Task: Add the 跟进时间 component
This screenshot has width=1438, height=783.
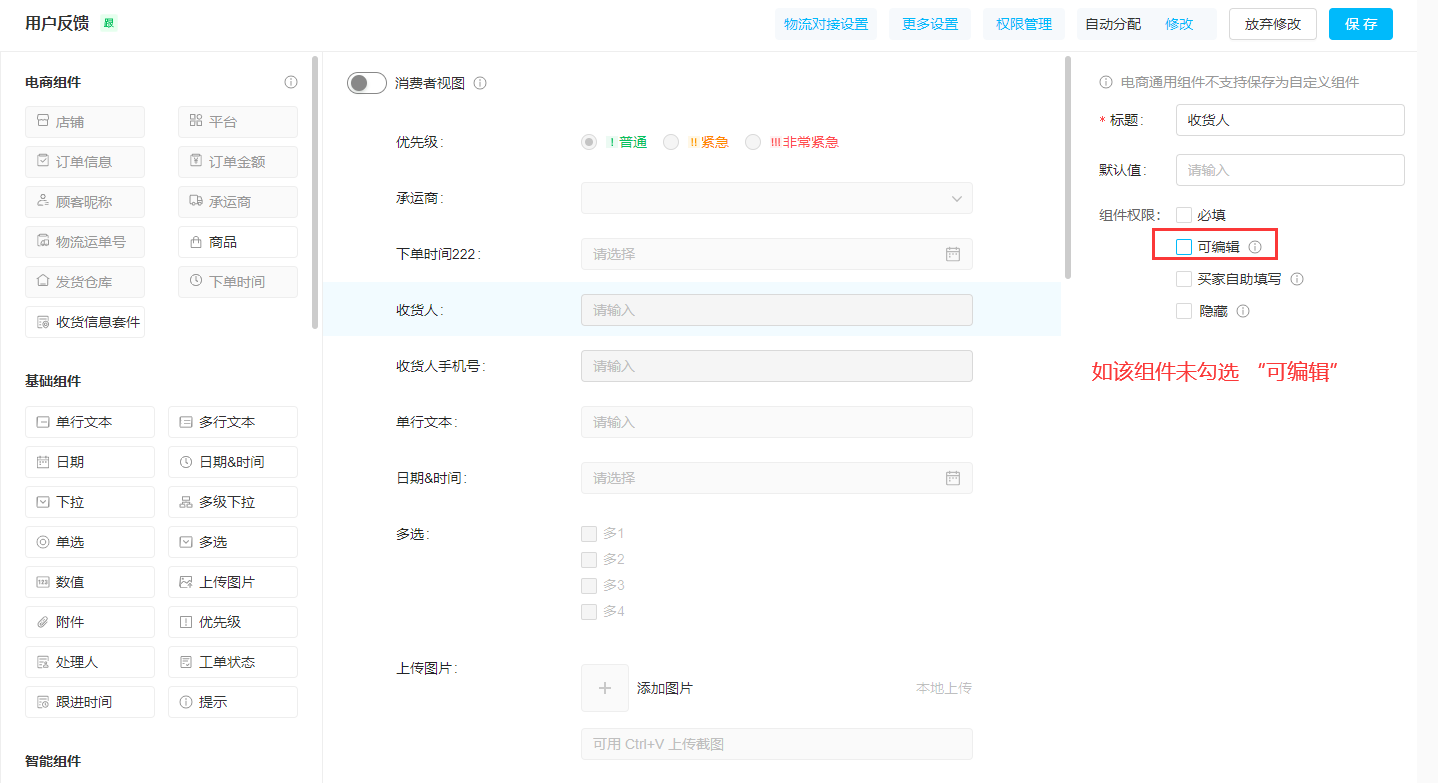Action: click(x=90, y=702)
